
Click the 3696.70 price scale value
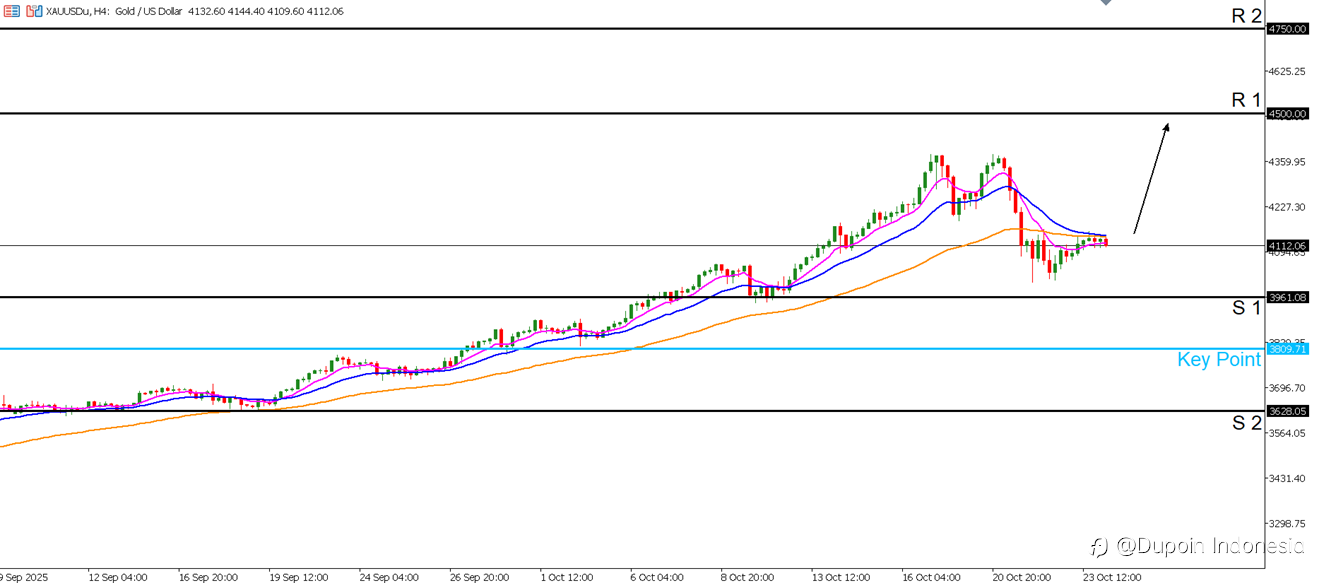point(1287,388)
